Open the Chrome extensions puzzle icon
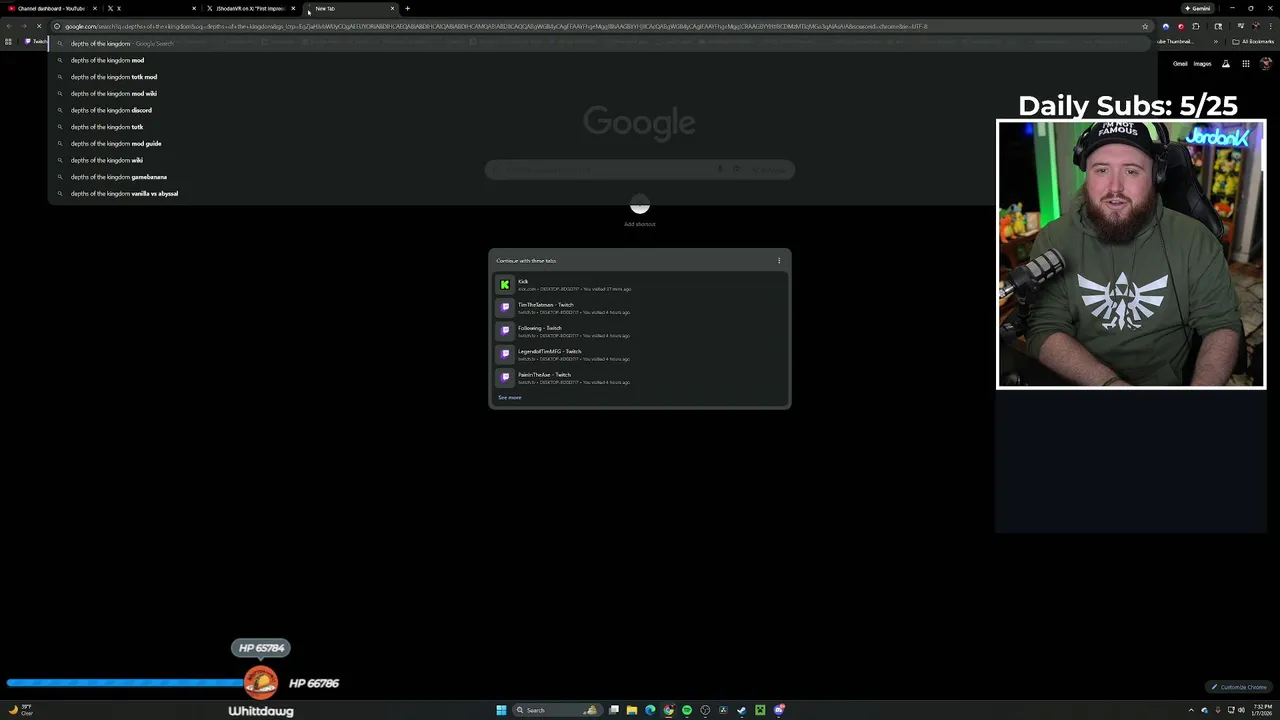 (1196, 26)
